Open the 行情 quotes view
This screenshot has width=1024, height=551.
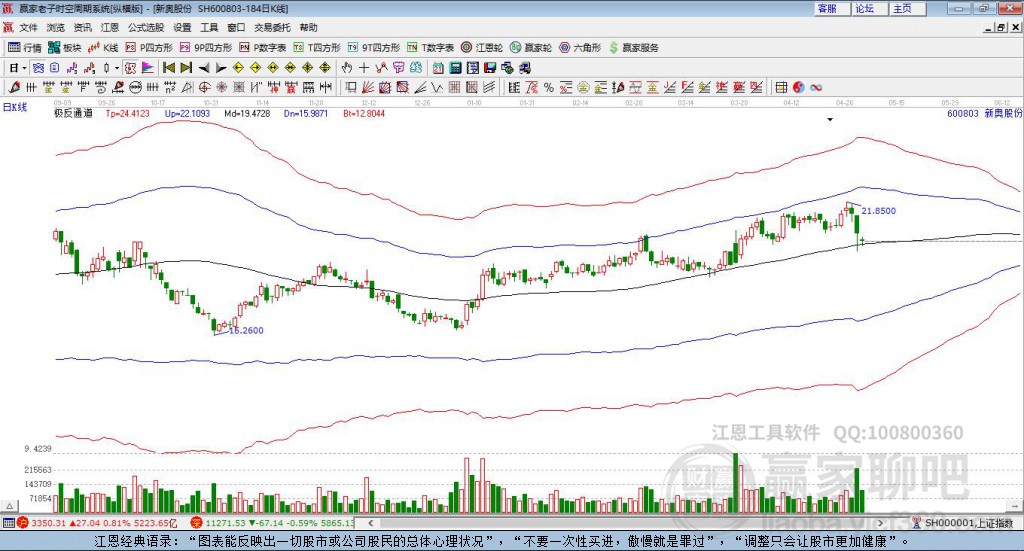(x=24, y=48)
